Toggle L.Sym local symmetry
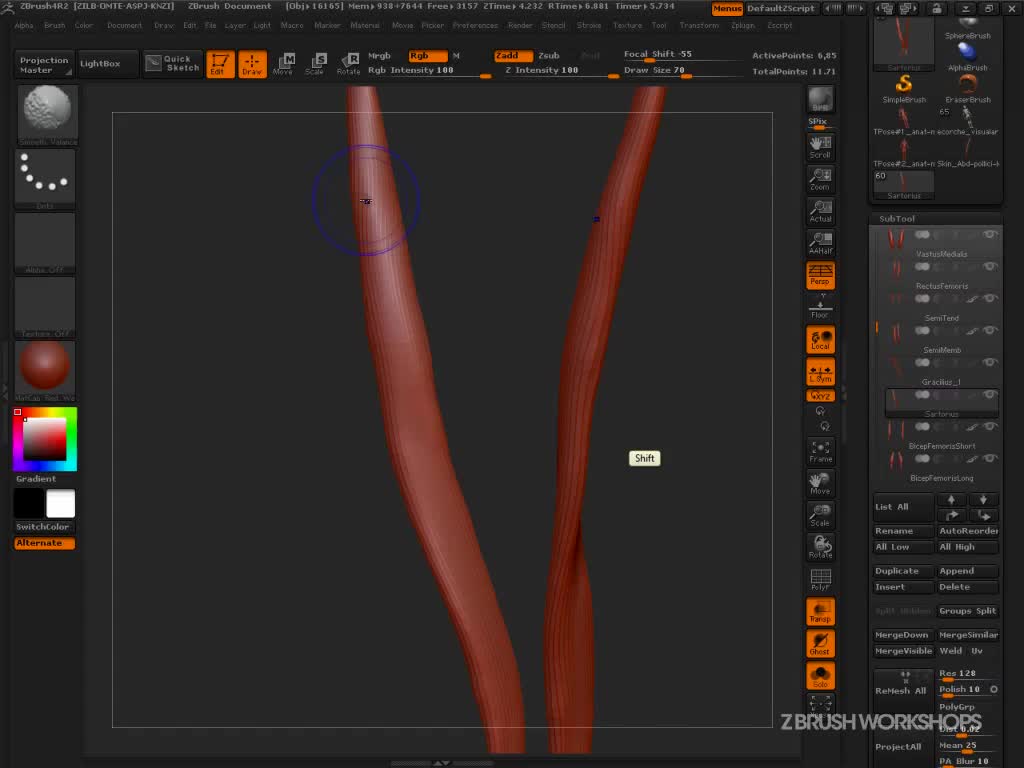1024x768 pixels. 820,372
